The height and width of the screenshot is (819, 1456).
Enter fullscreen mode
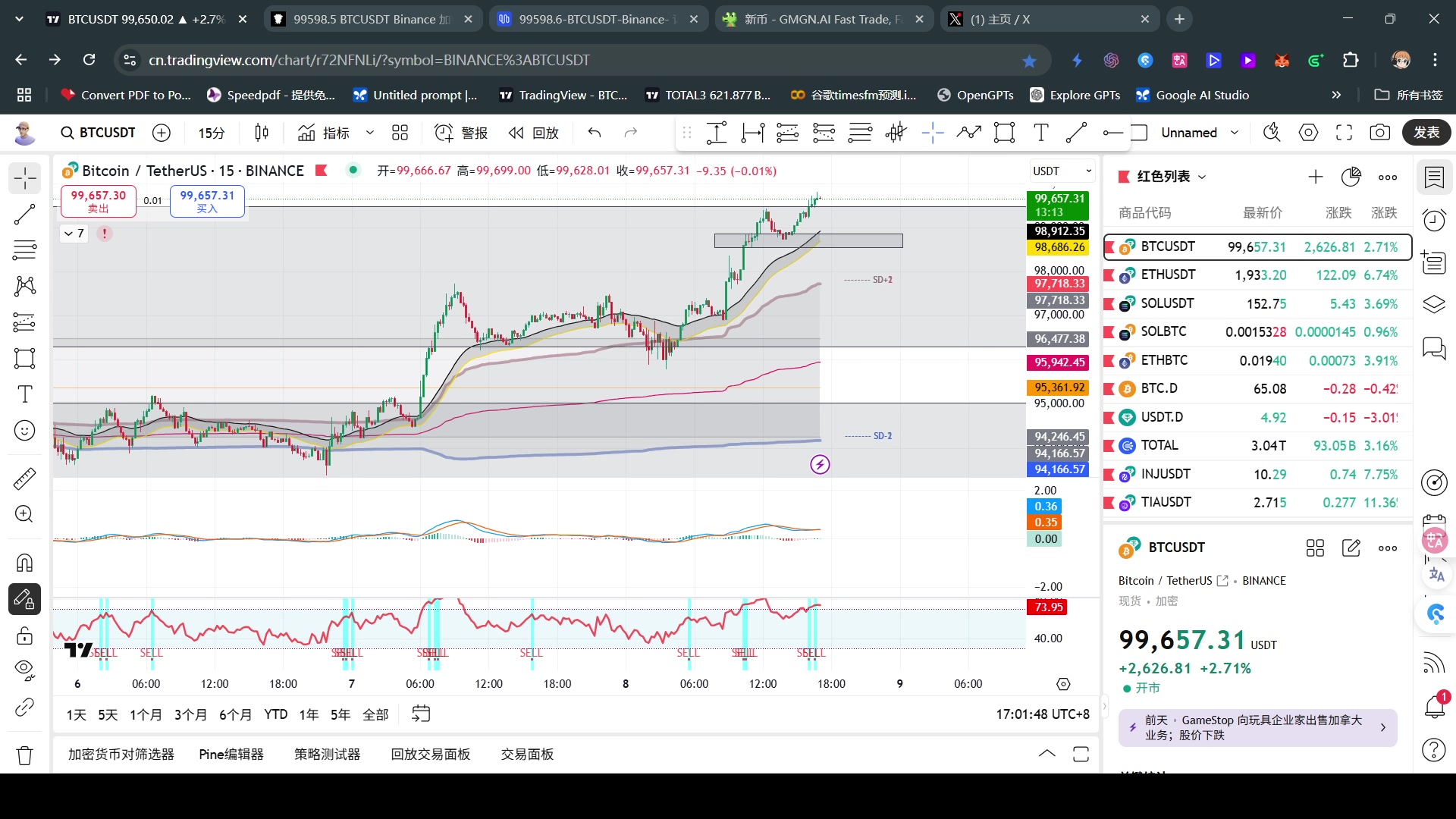click(x=1344, y=133)
